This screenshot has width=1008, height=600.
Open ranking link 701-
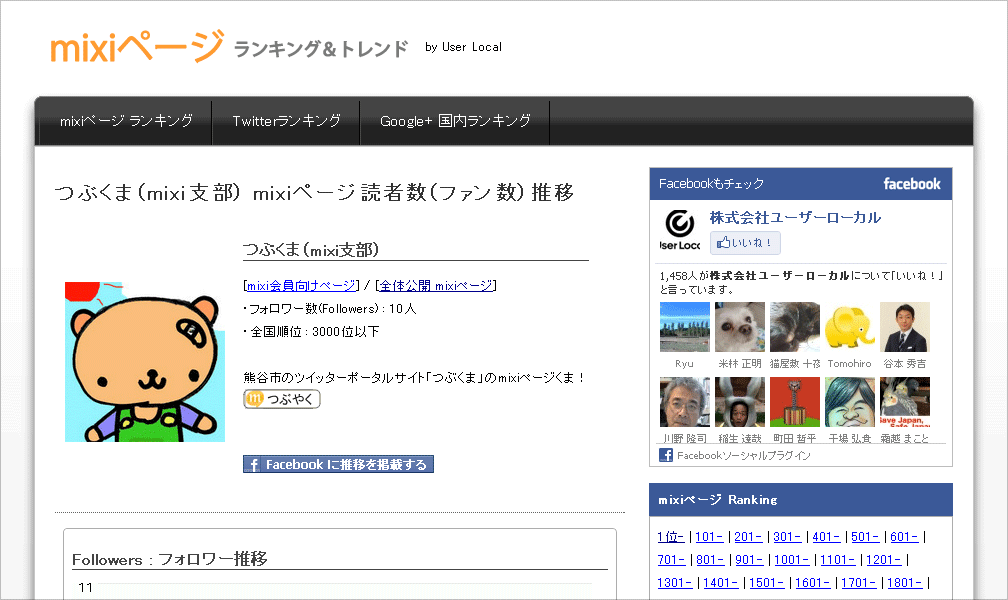coord(672,559)
